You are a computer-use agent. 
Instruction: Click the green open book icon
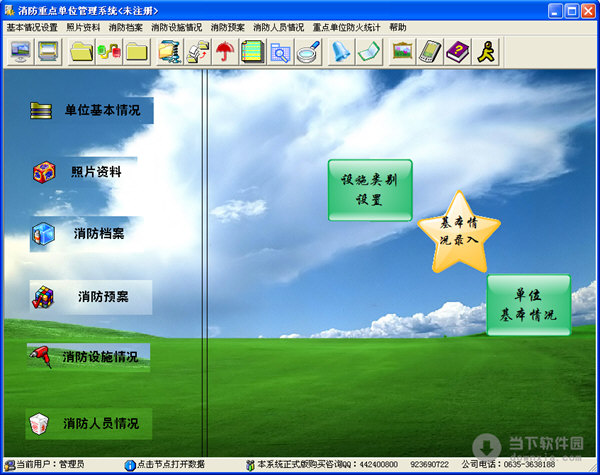(368, 51)
